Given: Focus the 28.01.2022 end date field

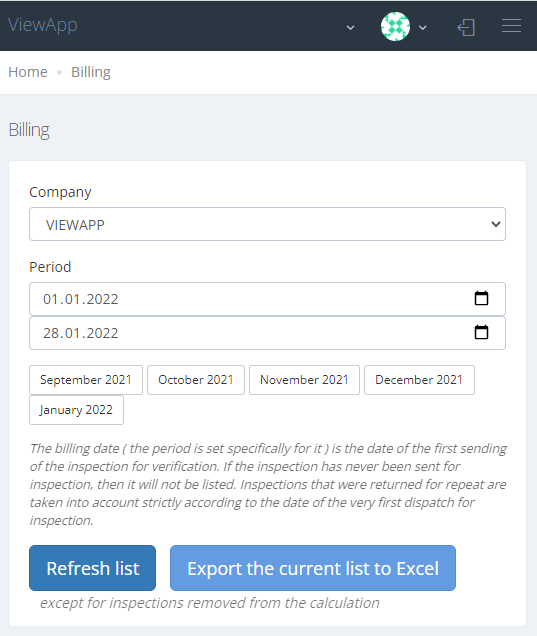Looking at the screenshot, I should click(x=267, y=333).
